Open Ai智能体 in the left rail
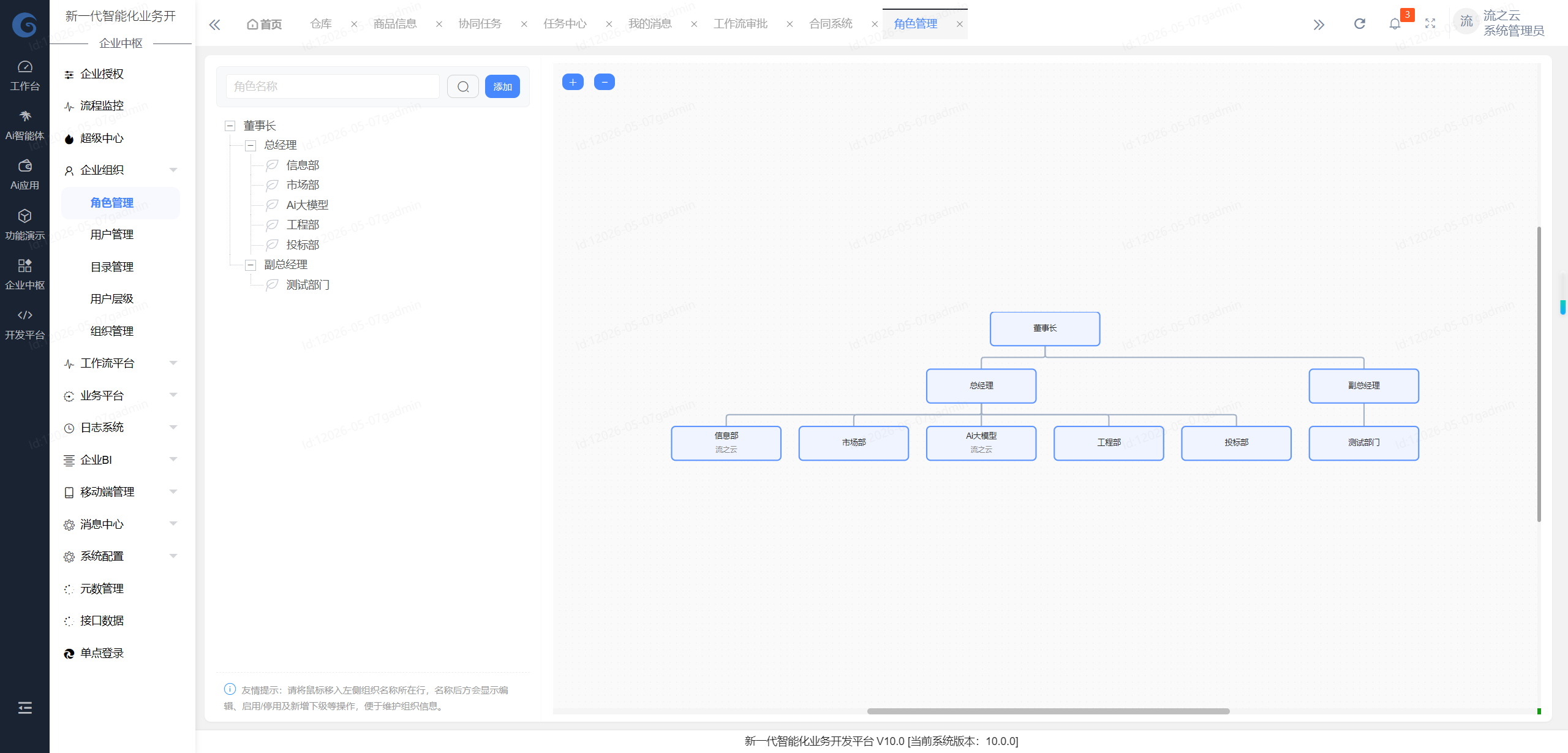The image size is (1568, 753). pos(24,126)
